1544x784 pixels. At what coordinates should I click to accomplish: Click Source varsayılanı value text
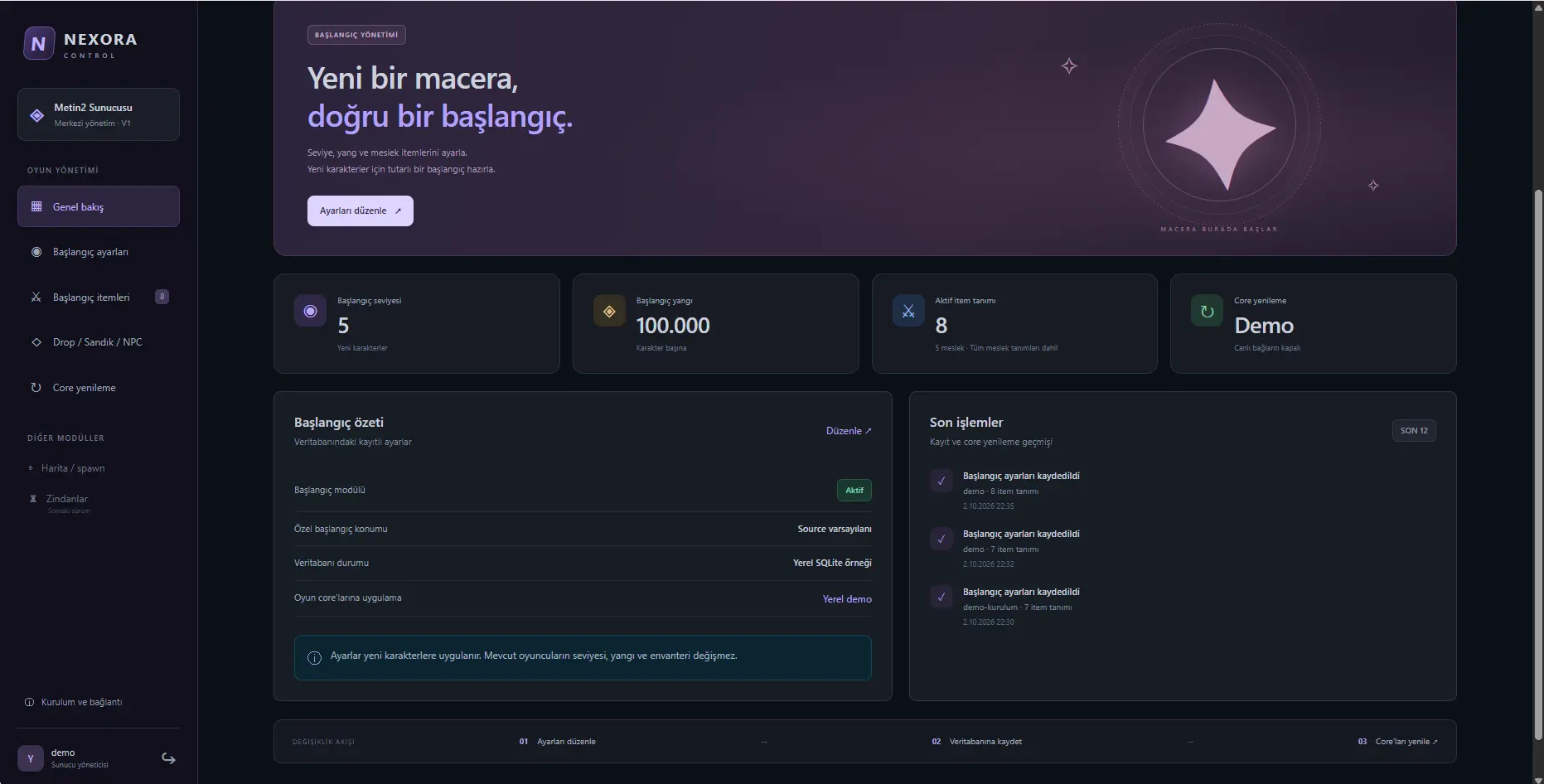coord(835,529)
